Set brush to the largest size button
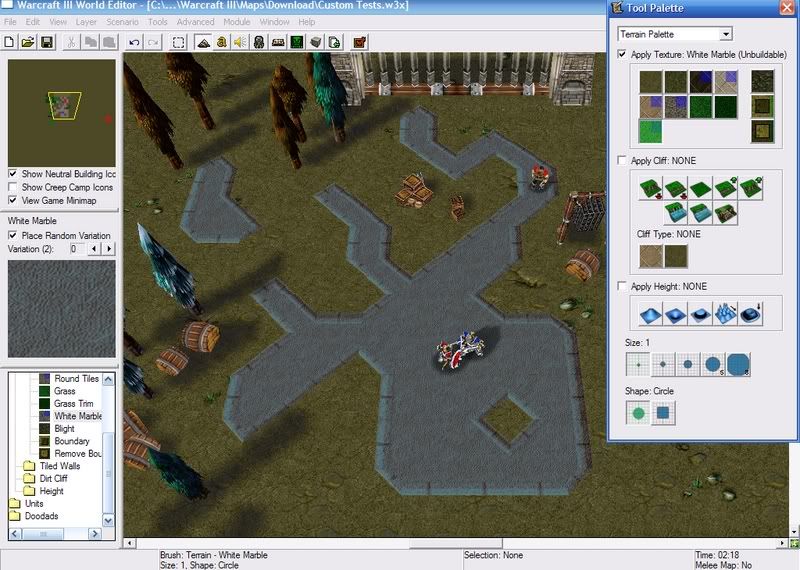The height and width of the screenshot is (570, 800). 738,364
